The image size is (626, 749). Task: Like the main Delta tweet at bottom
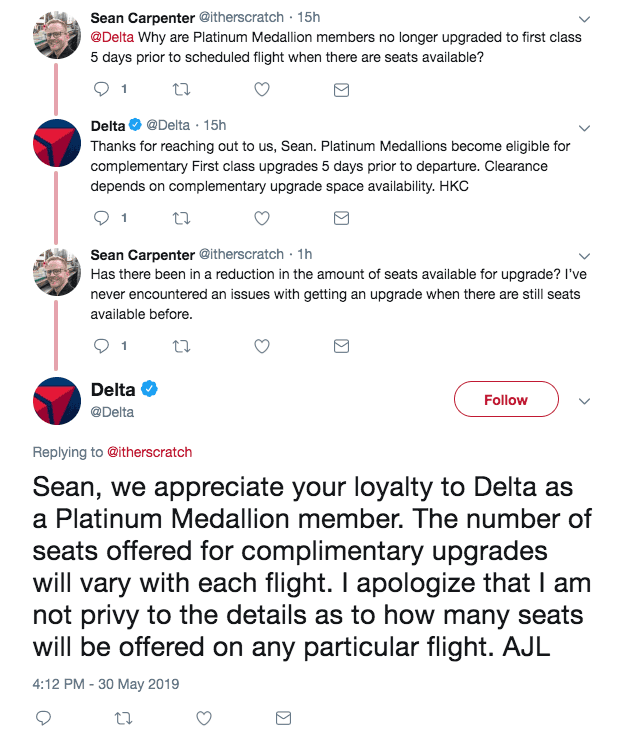[x=203, y=718]
